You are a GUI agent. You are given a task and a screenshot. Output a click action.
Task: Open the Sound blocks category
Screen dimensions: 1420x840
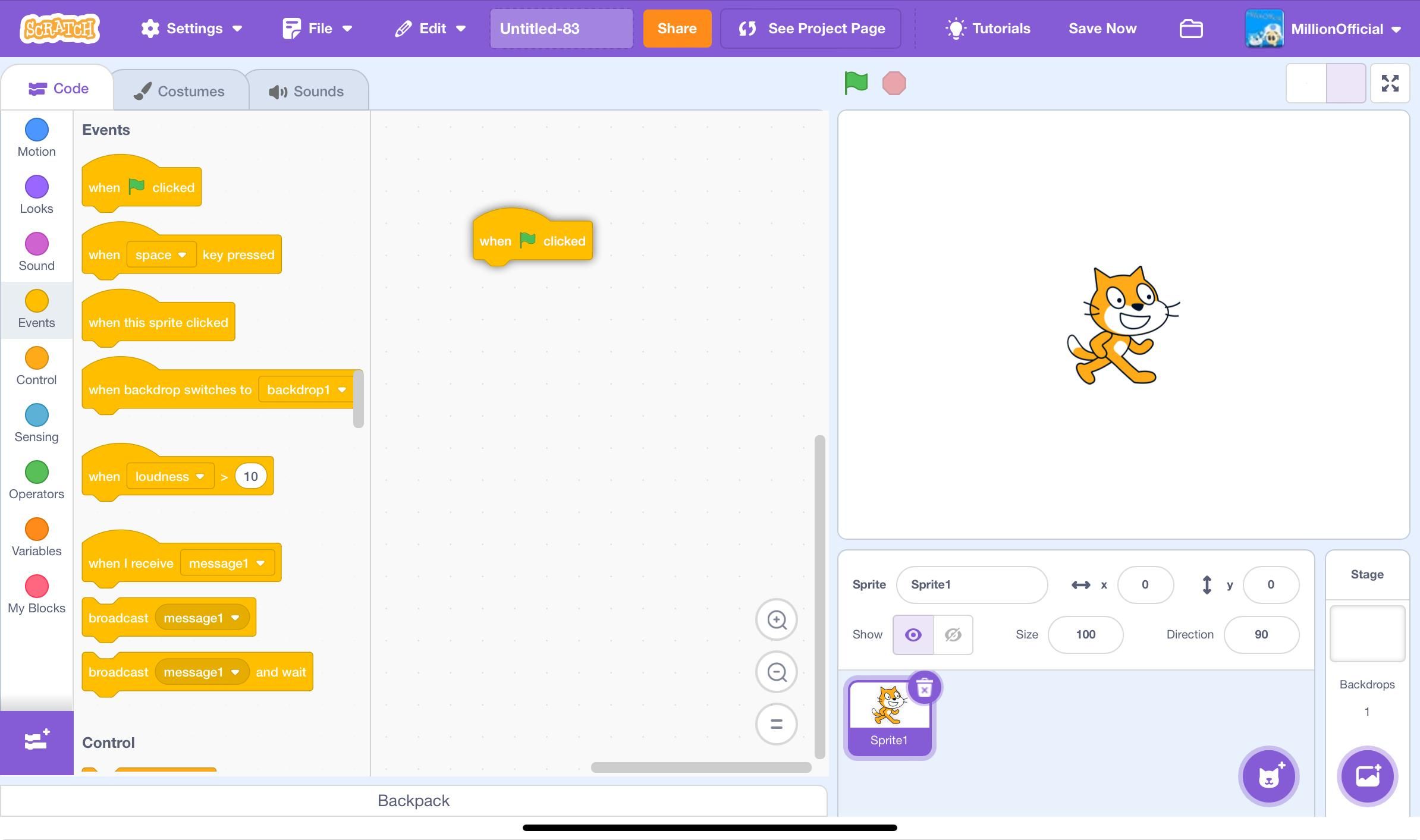pyautogui.click(x=36, y=250)
